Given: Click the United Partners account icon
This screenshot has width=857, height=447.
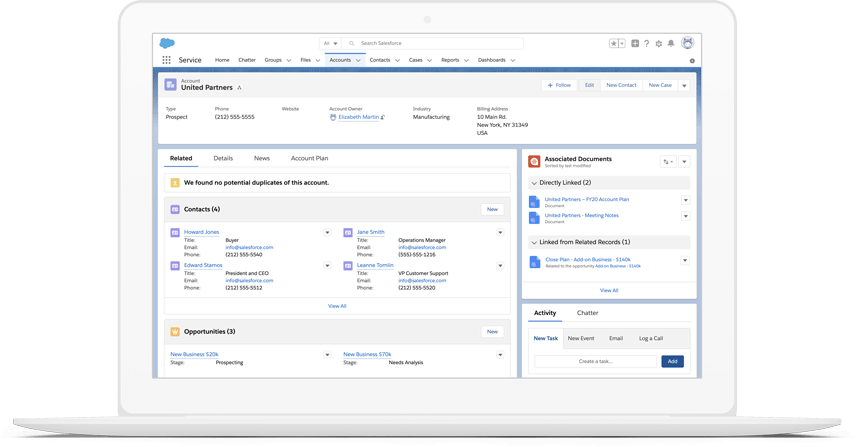Looking at the screenshot, I should [x=171, y=85].
